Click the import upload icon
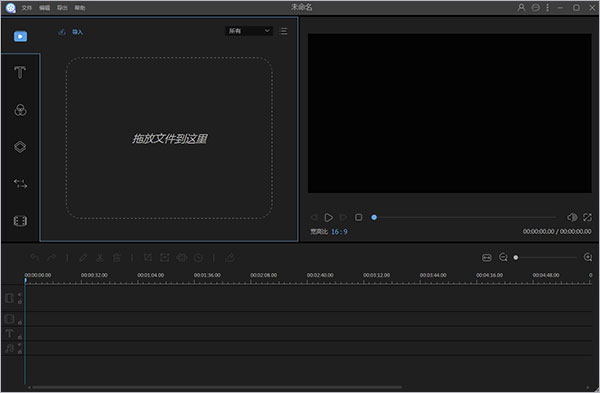Image resolution: width=600 pixels, height=393 pixels. click(x=62, y=32)
